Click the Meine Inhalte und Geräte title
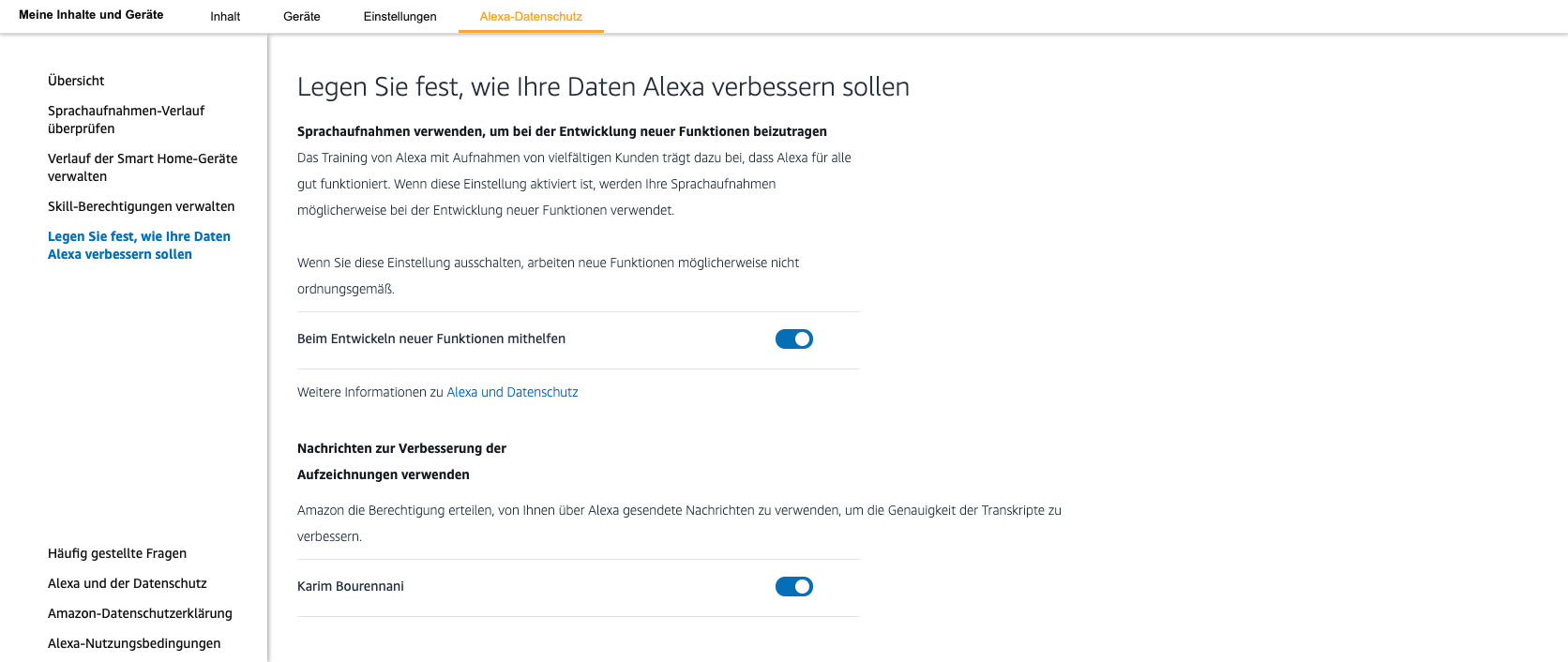The height and width of the screenshot is (662, 1568). pos(91,15)
